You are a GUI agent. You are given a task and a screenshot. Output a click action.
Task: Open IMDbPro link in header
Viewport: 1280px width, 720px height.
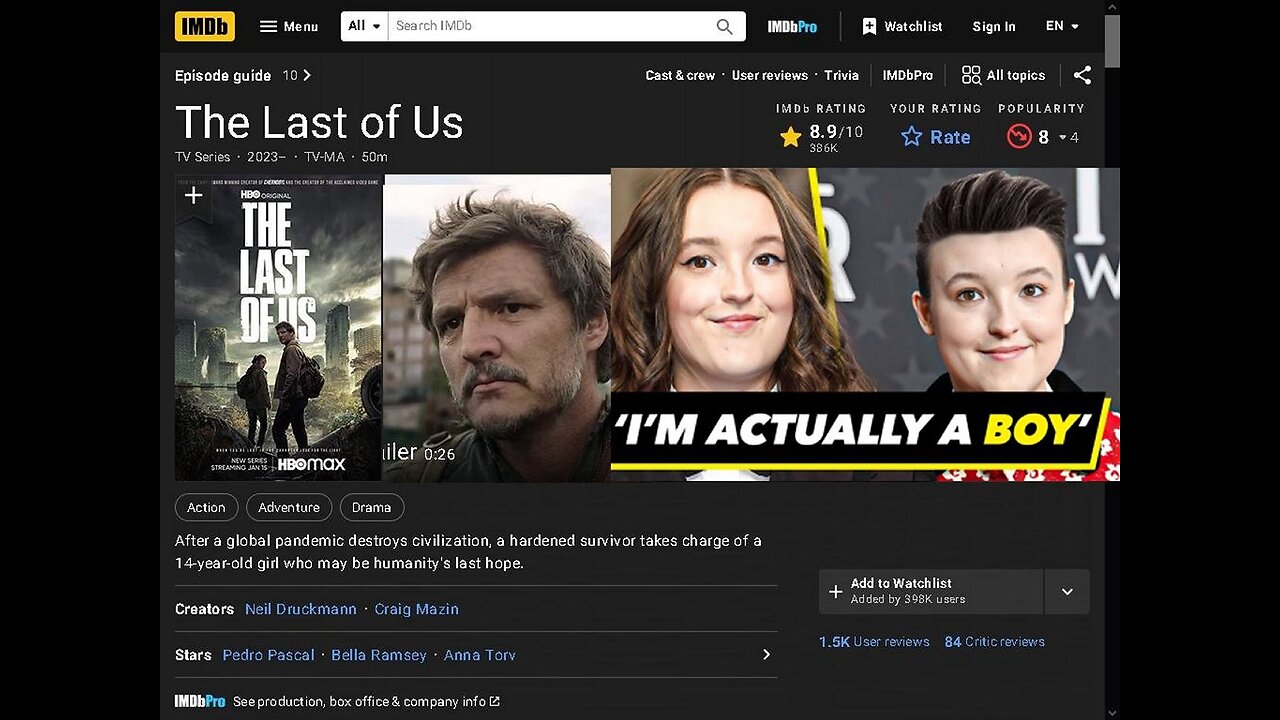(x=792, y=27)
